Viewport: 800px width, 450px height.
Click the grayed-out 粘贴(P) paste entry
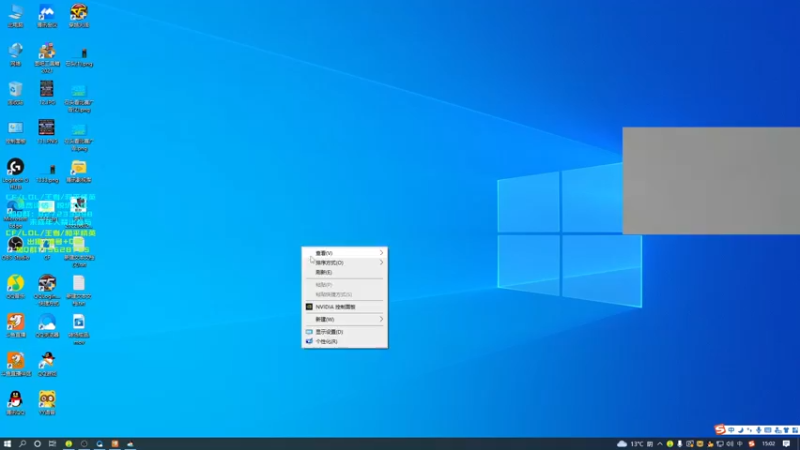pyautogui.click(x=344, y=285)
